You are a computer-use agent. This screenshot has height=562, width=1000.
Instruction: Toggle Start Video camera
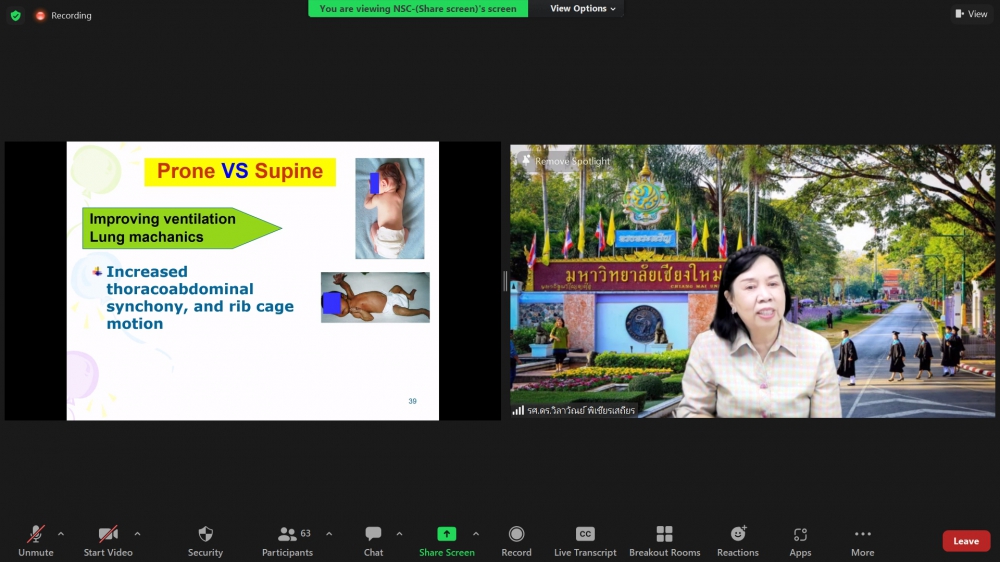click(x=108, y=535)
